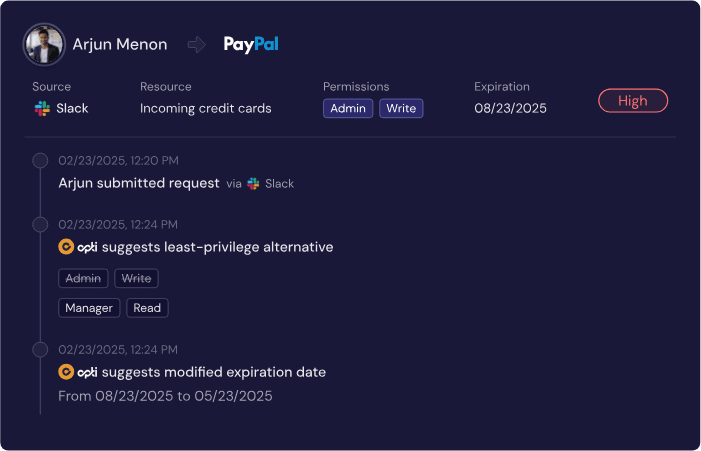Select the last timeline marker for expiration suggestion
Image resolution: width=701 pixels, height=451 pixels.
(40, 350)
